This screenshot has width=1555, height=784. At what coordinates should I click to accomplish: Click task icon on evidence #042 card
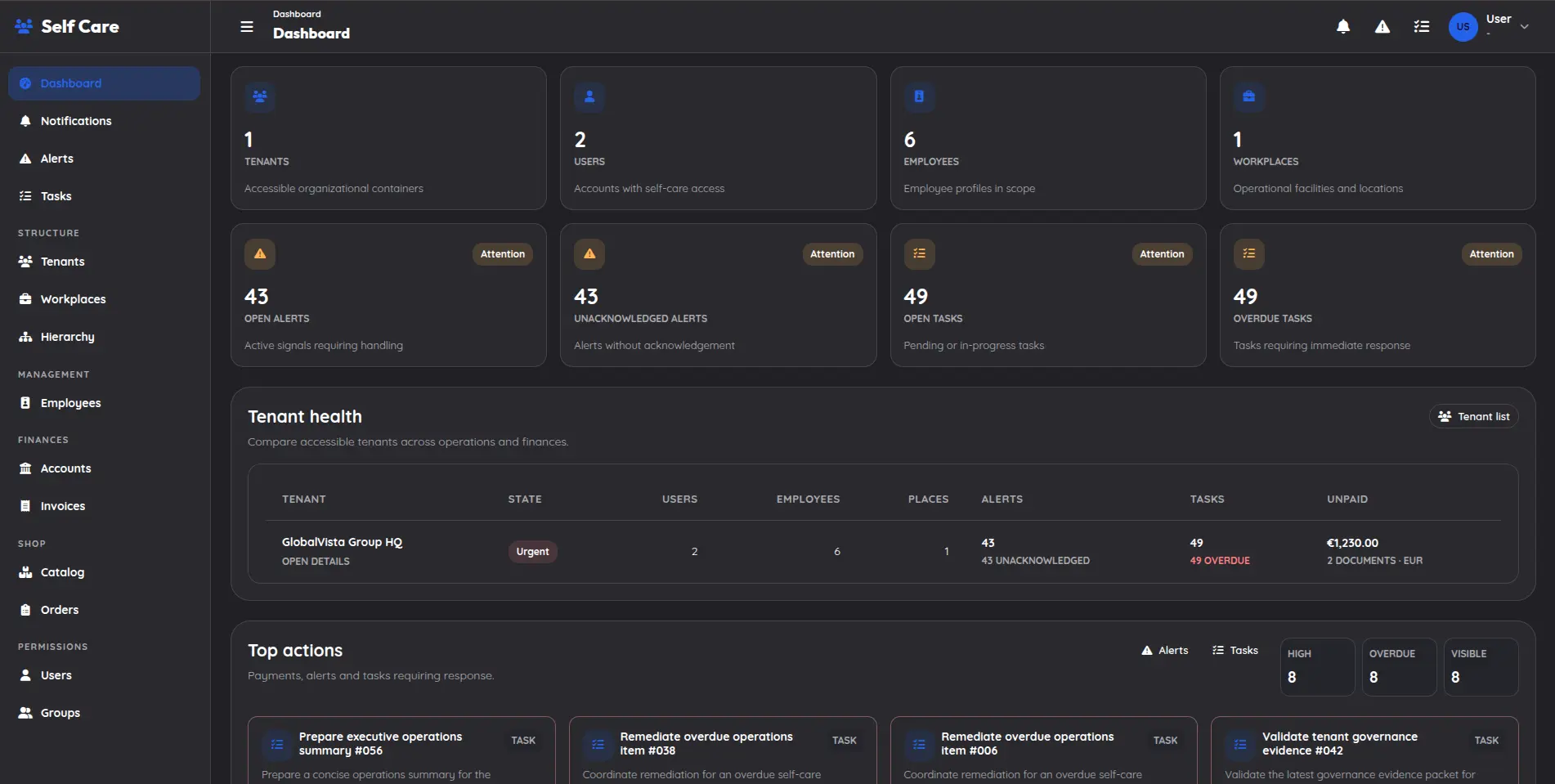(1240, 745)
